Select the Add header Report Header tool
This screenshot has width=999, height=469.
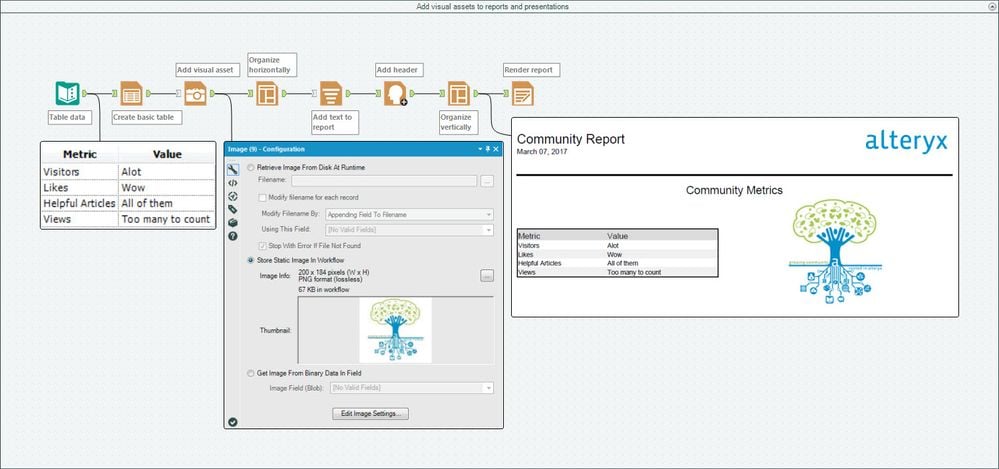395,94
